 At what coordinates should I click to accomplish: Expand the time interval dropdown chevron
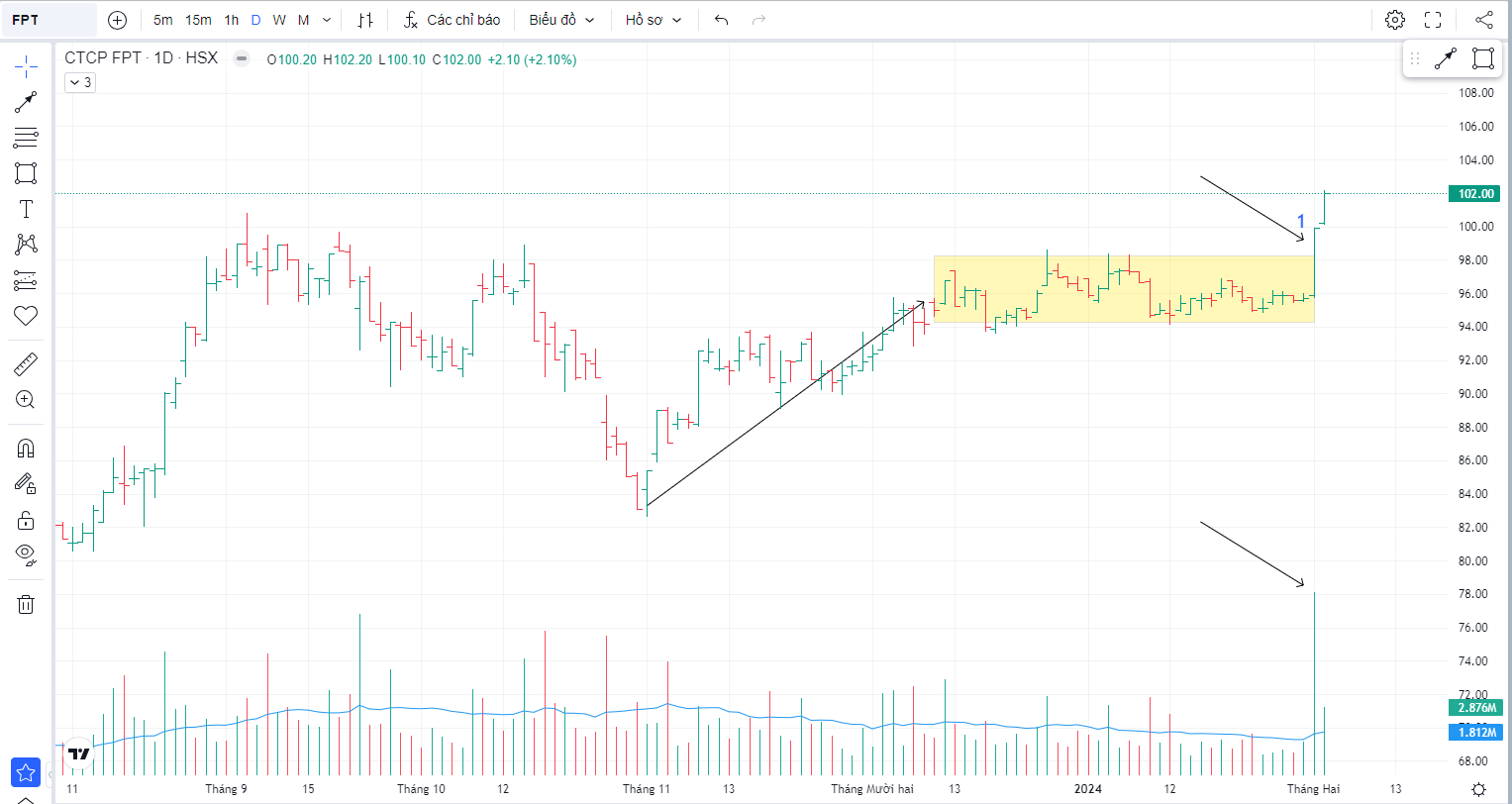click(328, 20)
